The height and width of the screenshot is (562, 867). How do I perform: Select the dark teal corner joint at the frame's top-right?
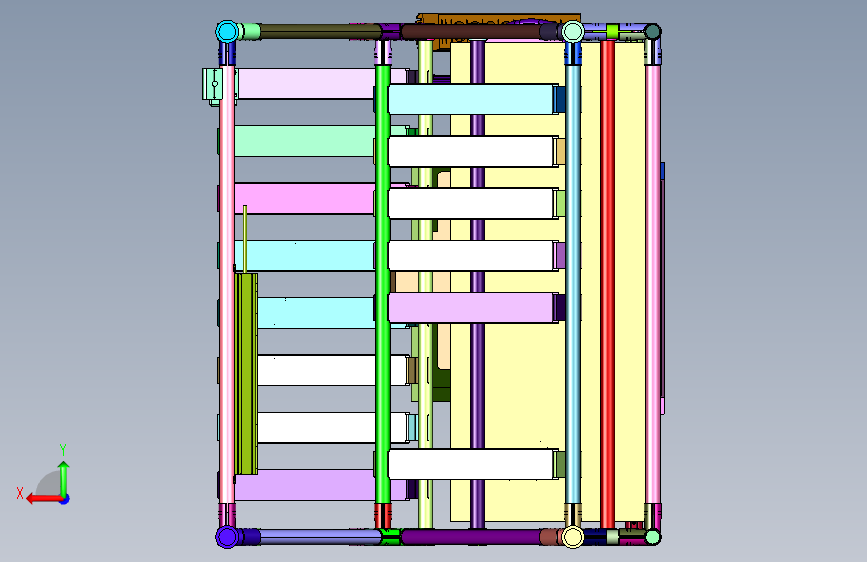click(653, 32)
